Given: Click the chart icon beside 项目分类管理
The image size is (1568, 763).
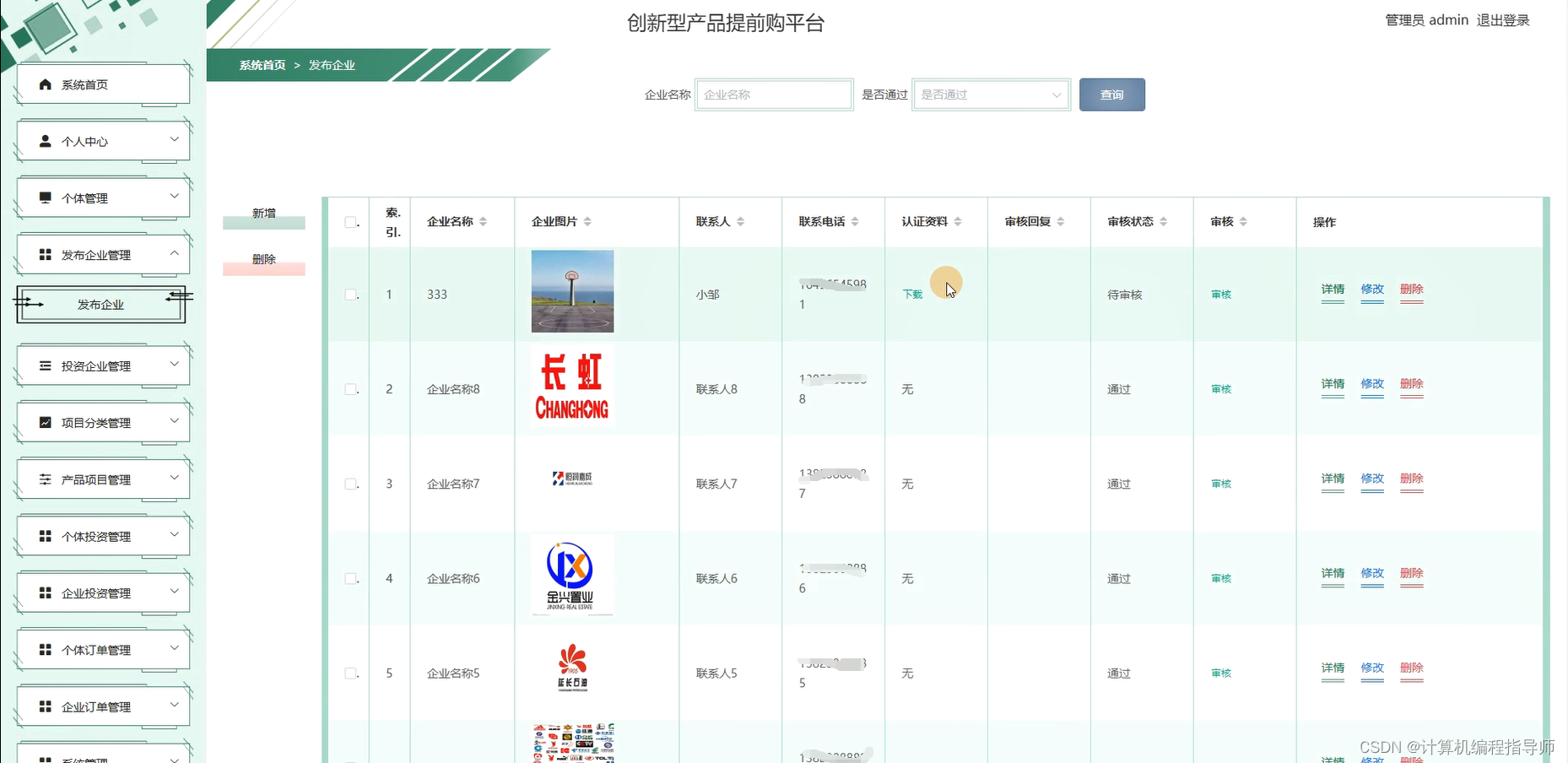Looking at the screenshot, I should (x=46, y=422).
